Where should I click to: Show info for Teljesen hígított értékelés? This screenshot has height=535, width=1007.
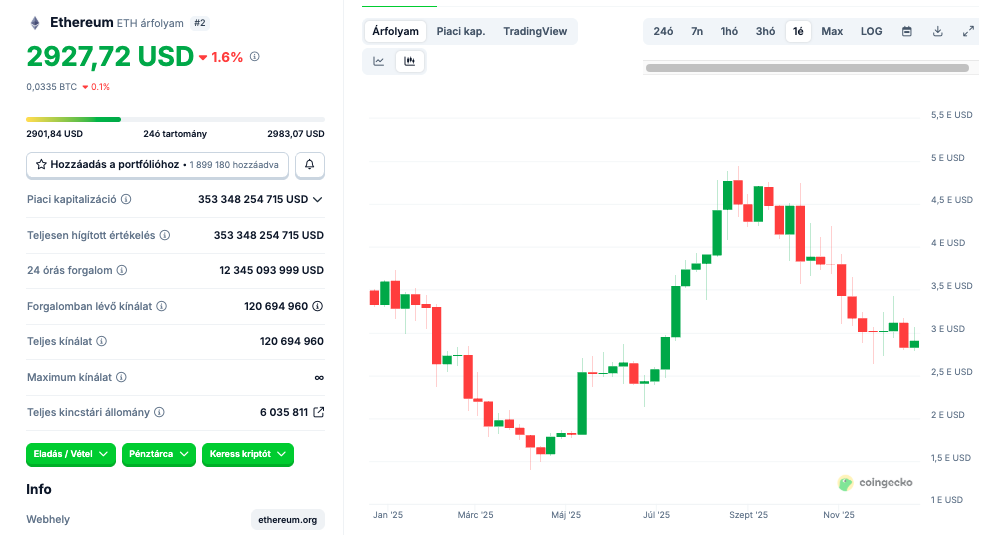point(164,235)
